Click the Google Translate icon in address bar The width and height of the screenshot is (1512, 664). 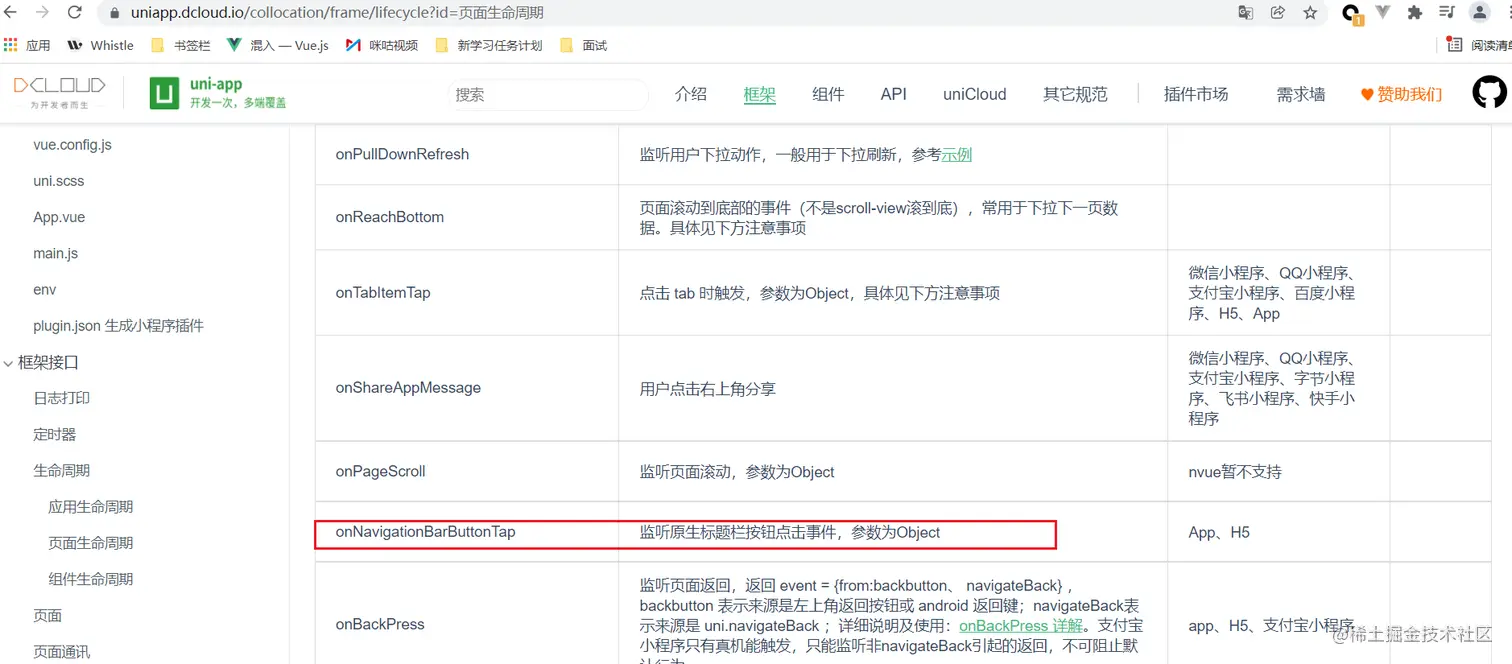pos(1245,13)
